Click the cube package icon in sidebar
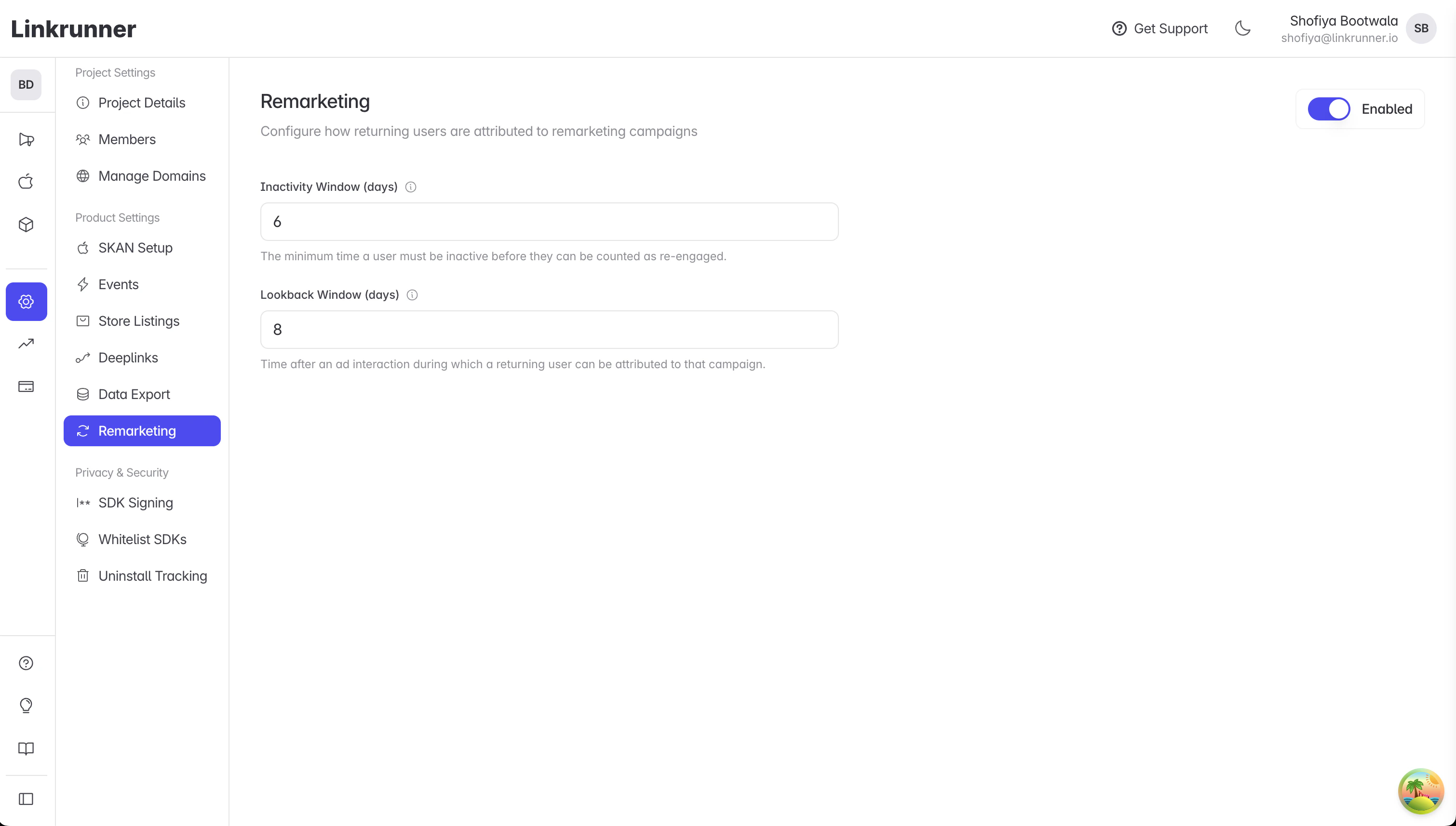The image size is (1456, 826). [x=26, y=225]
